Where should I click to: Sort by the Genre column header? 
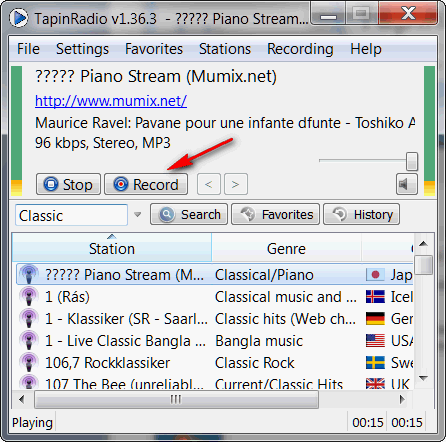286,248
